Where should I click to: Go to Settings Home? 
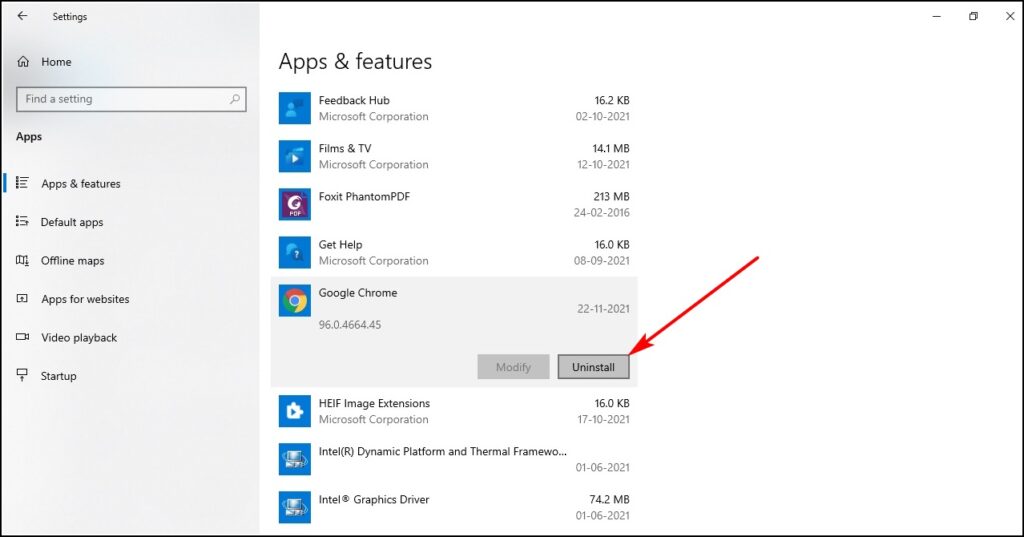pos(56,62)
